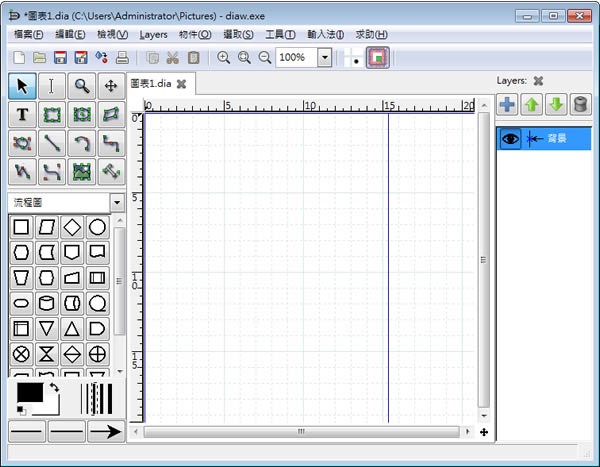Add a new layer with plus icon
The width and height of the screenshot is (600, 467).
[508, 105]
